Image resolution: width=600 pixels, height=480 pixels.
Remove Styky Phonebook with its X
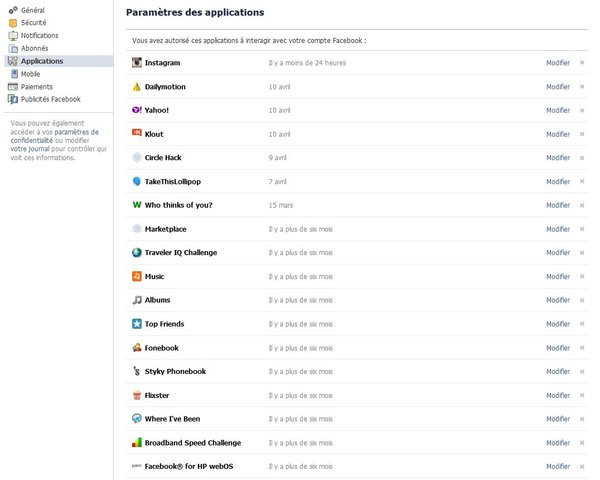(582, 372)
